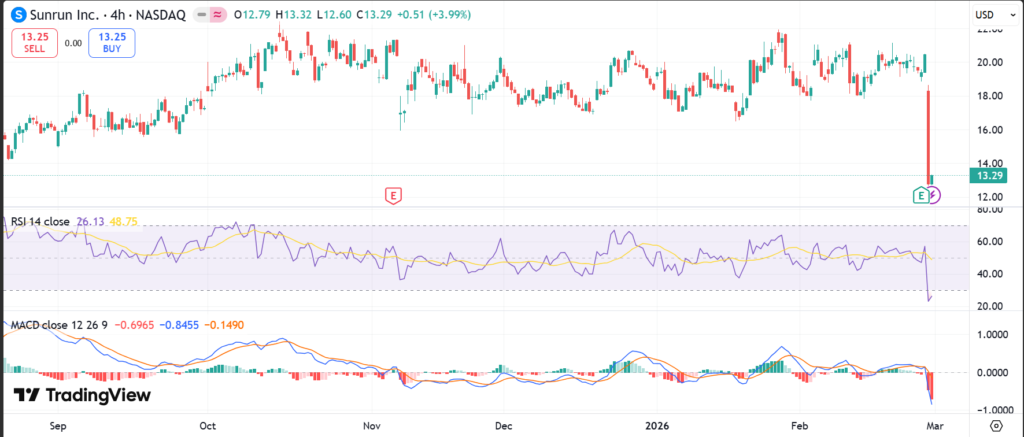Open the green earnings marker near March
This screenshot has height=437, width=1024.
920,195
